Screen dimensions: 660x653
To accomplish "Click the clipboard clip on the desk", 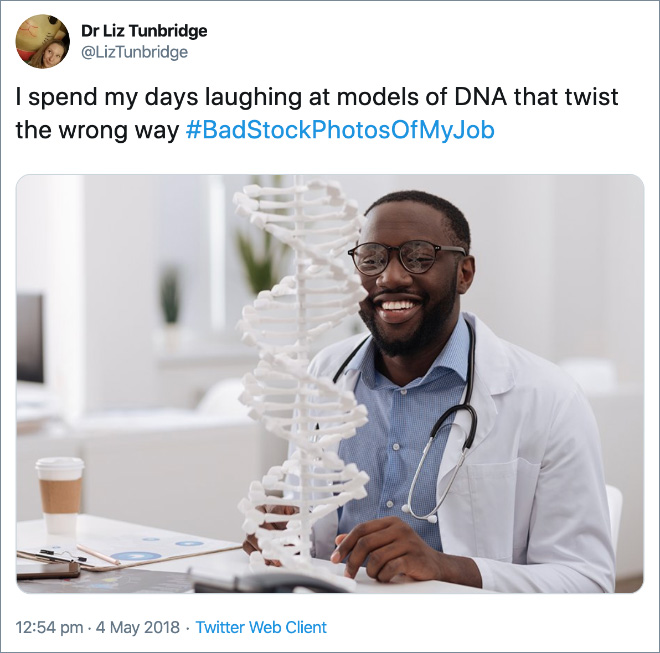I will pos(63,555).
